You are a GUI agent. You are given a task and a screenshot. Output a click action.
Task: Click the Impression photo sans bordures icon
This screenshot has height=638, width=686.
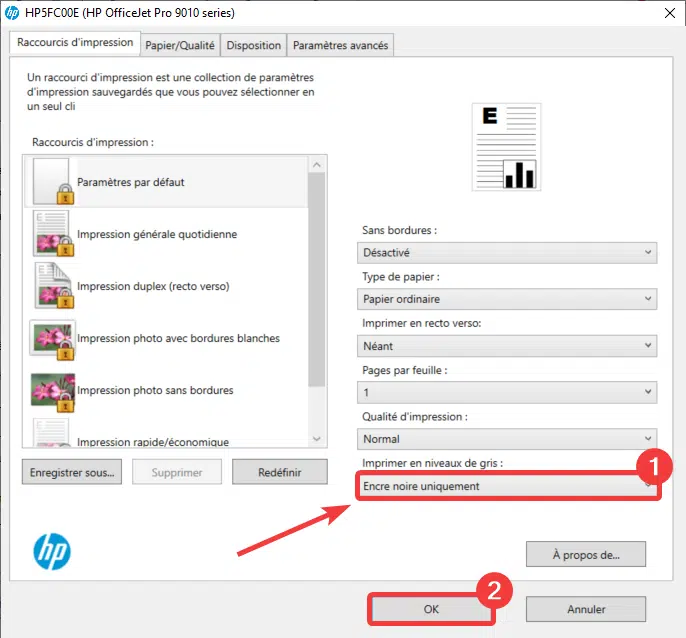(52, 393)
